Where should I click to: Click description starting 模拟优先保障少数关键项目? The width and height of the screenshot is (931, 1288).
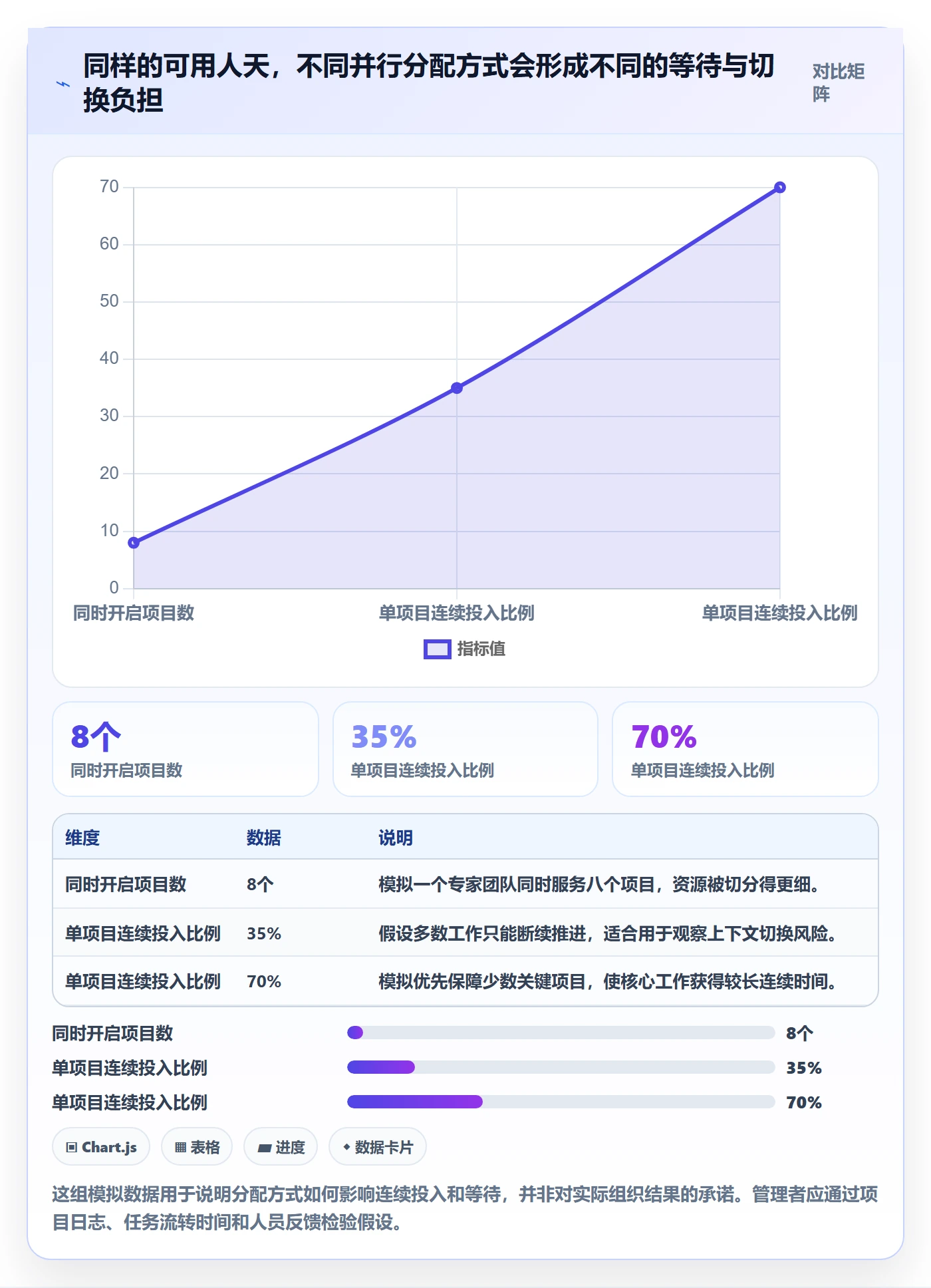pyautogui.click(x=608, y=981)
